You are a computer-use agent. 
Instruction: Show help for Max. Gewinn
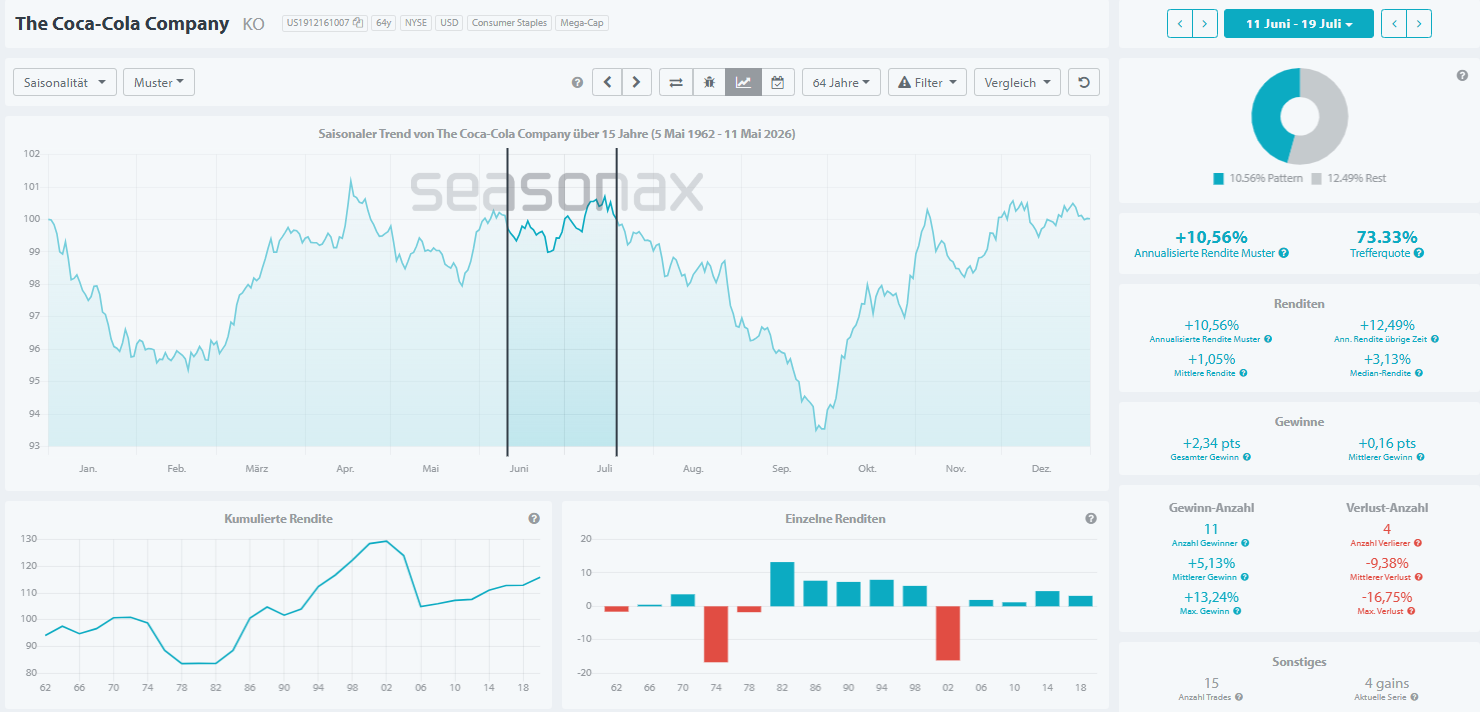click(x=1235, y=611)
